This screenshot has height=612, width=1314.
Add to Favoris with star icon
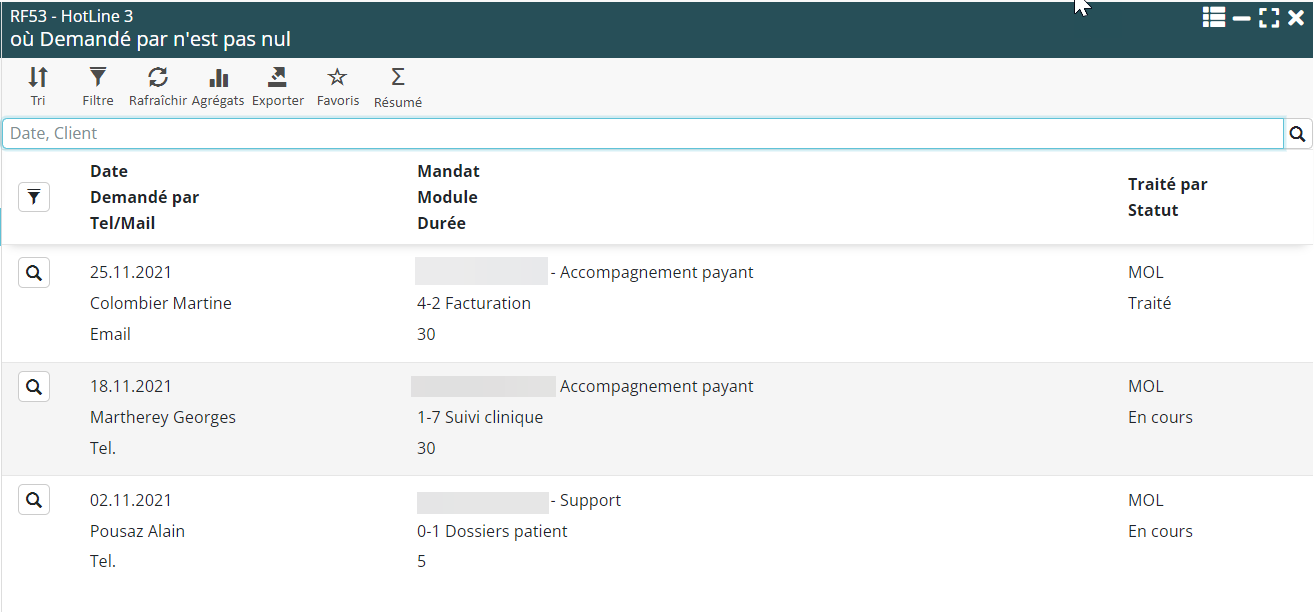tap(338, 78)
